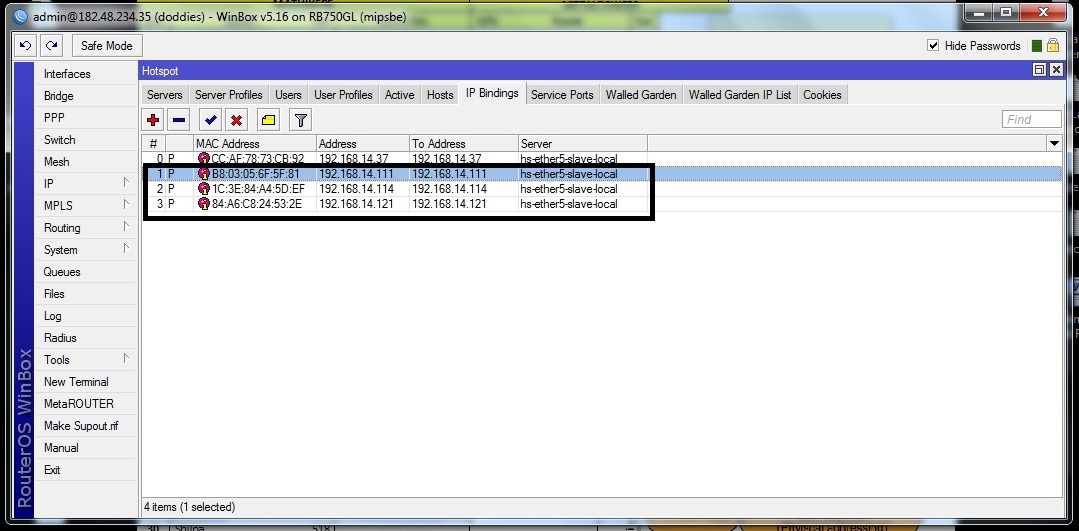Switch to the Walled Garden IP List tab
Viewport: 1079px width, 531px height.
[x=740, y=95]
